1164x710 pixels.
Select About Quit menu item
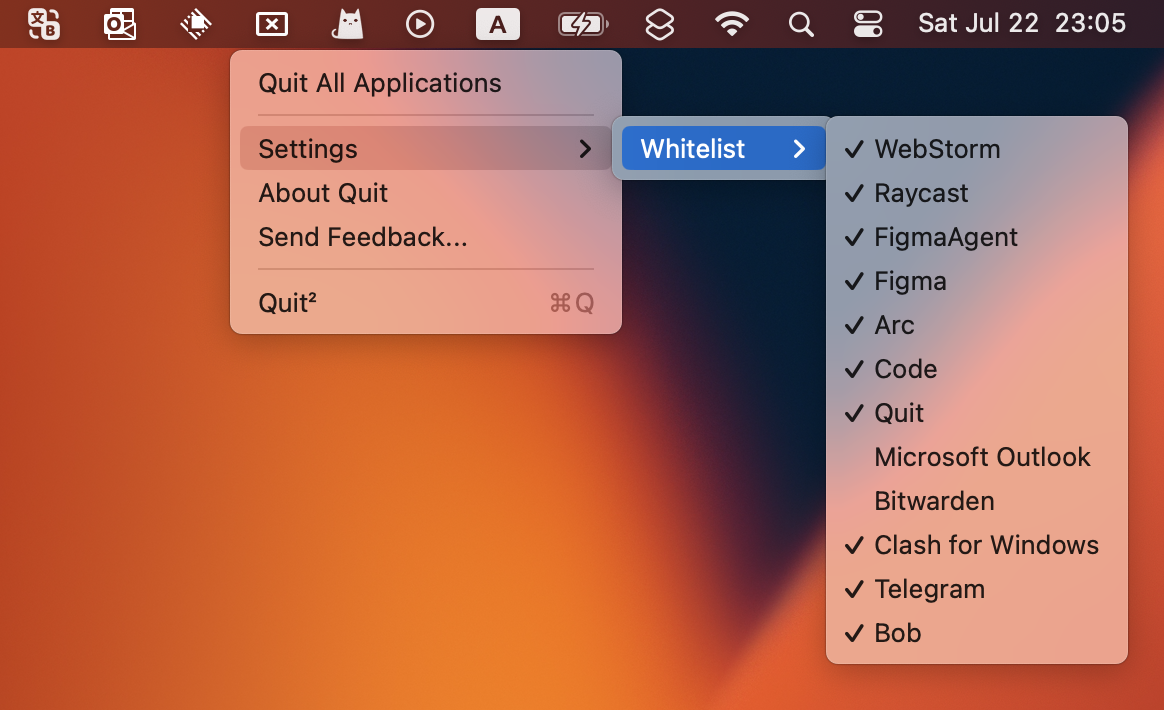coord(425,193)
